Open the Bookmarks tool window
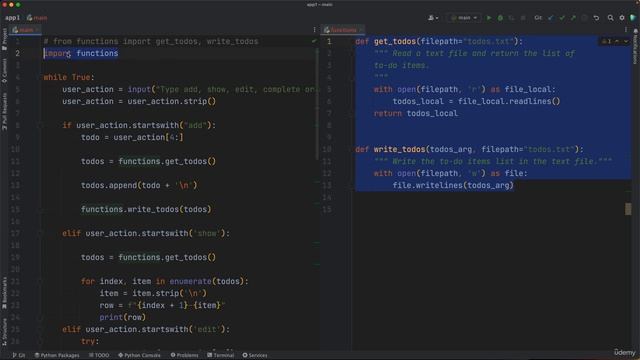The image size is (640, 360). point(4,293)
